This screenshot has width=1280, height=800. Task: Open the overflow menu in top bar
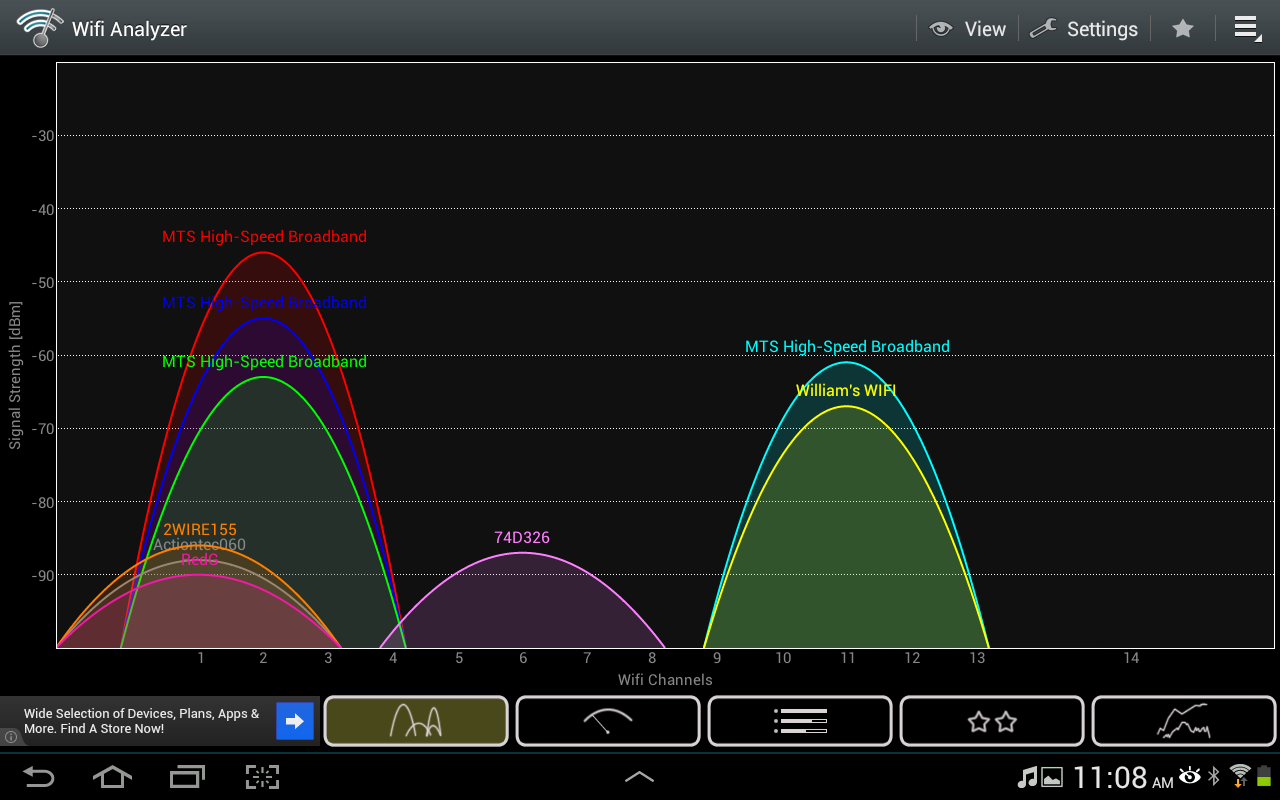pyautogui.click(x=1246, y=28)
